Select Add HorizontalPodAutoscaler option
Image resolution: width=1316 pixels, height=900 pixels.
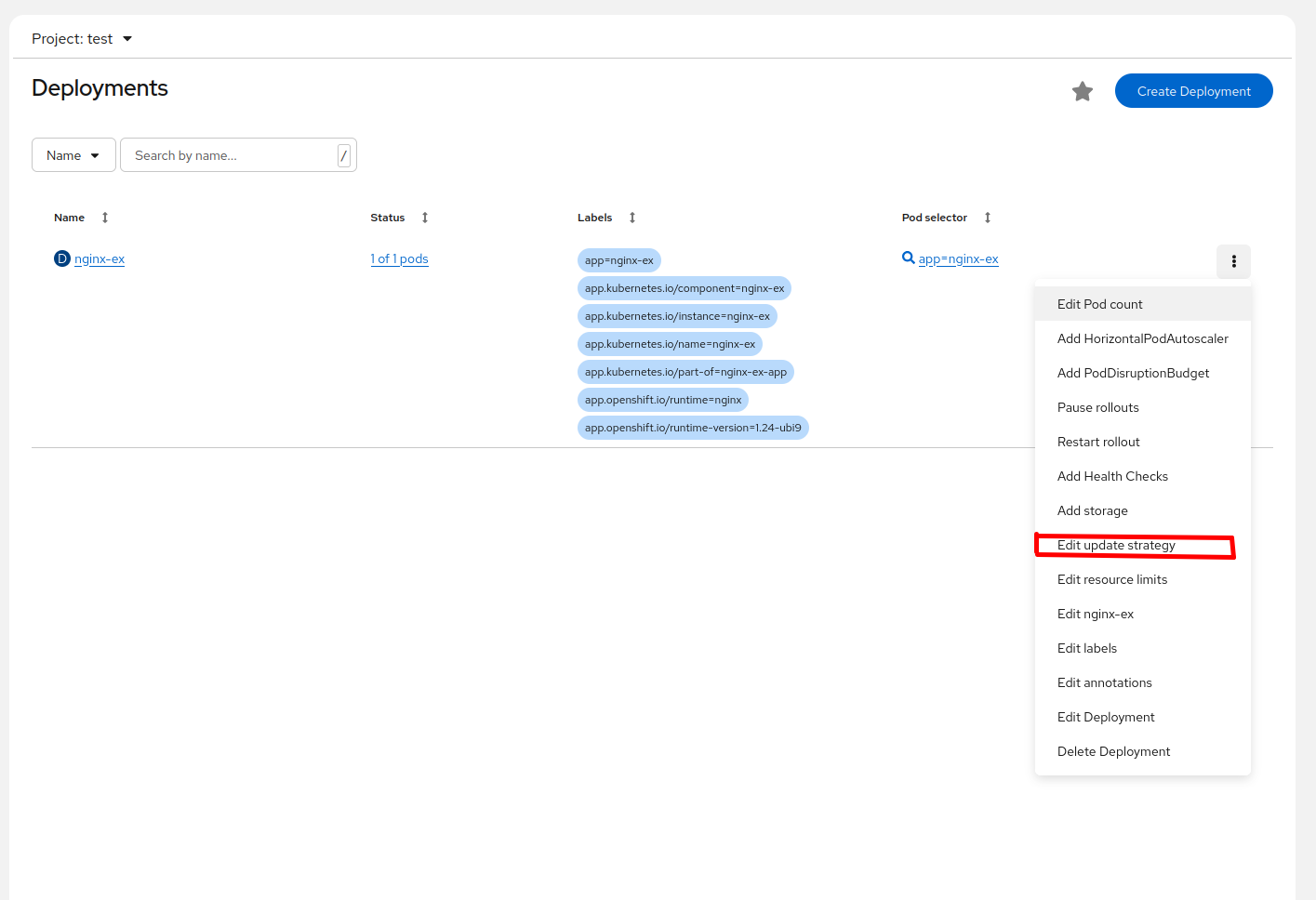click(1142, 338)
